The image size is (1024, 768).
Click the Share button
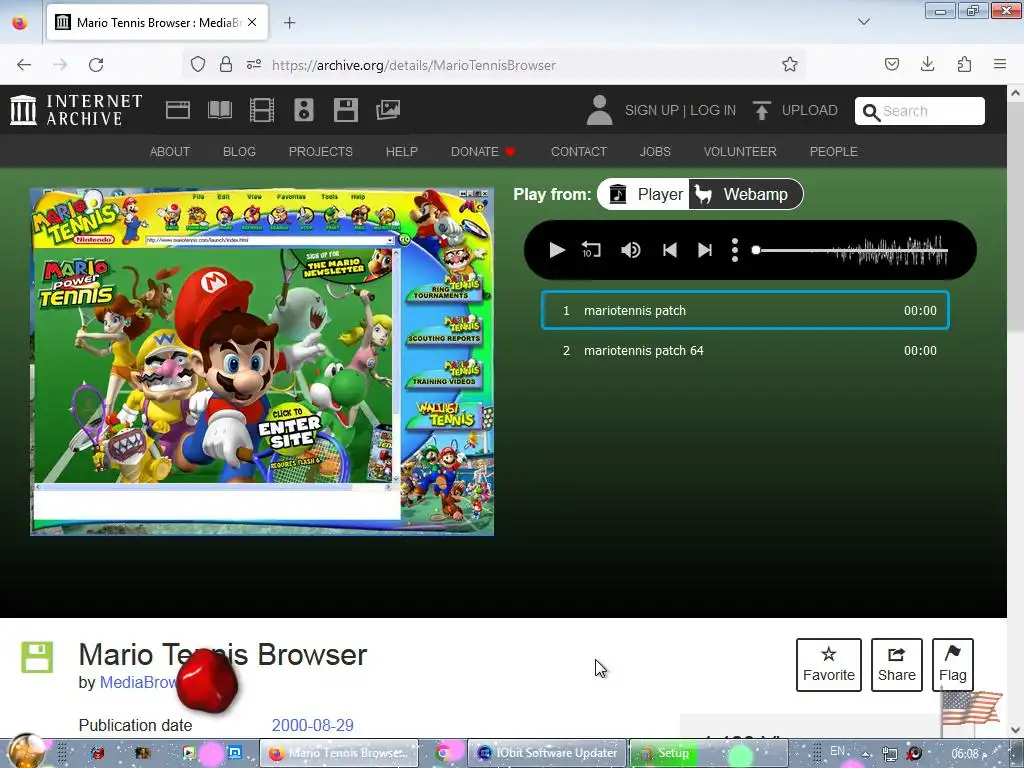(x=897, y=665)
